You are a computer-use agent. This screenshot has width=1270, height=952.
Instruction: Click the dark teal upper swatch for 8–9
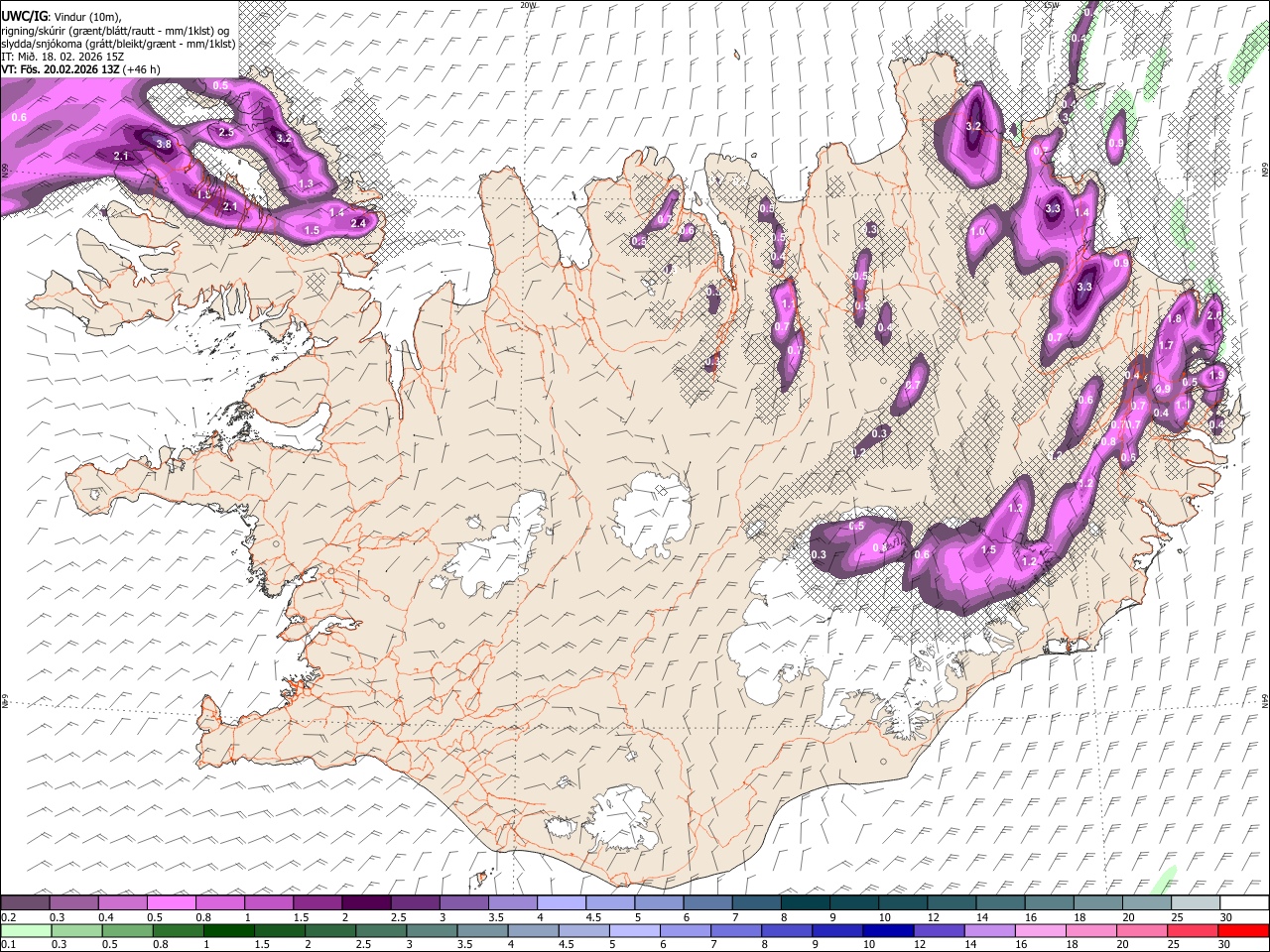(805, 903)
